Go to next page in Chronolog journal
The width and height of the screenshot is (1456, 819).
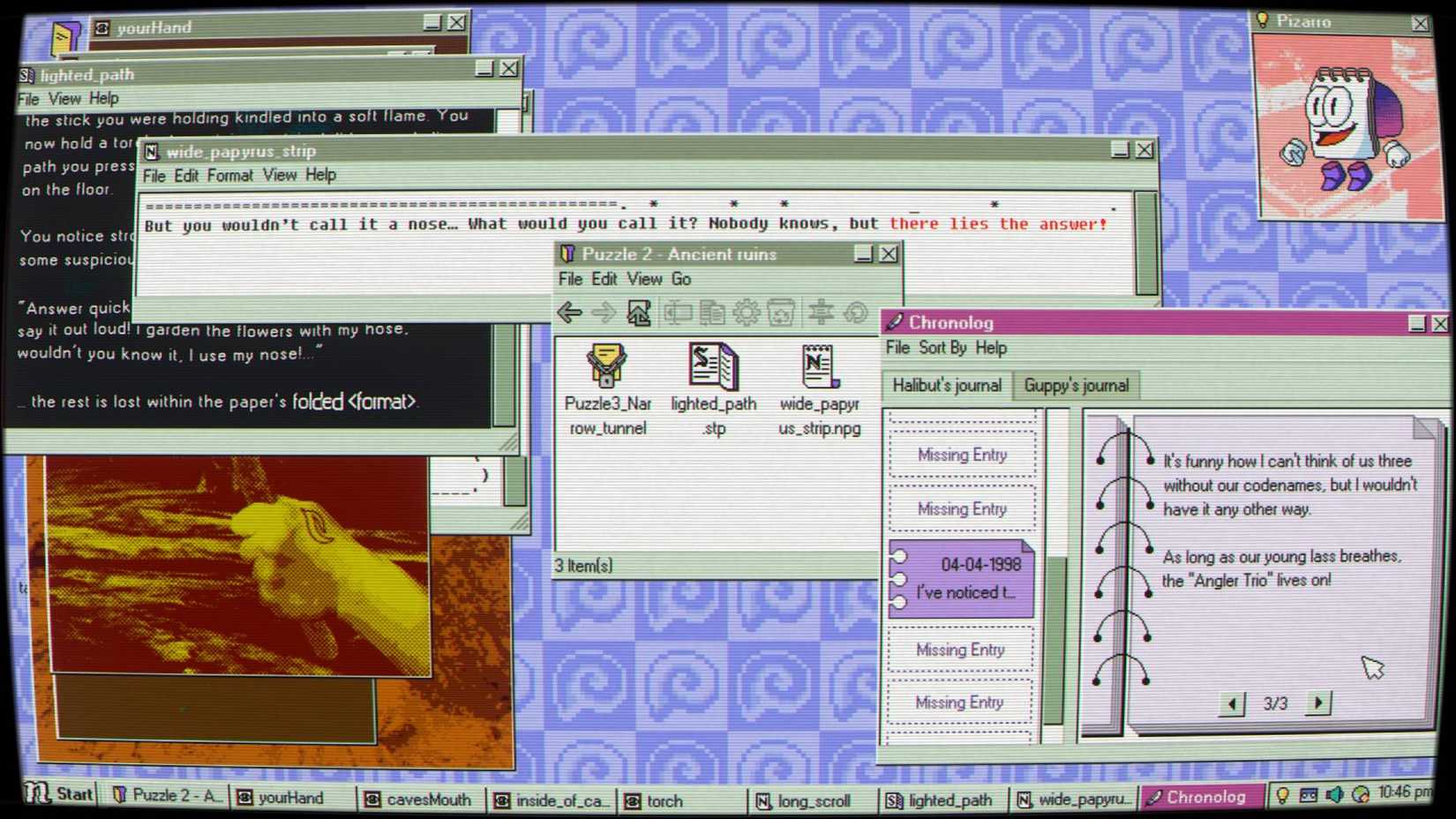1318,703
